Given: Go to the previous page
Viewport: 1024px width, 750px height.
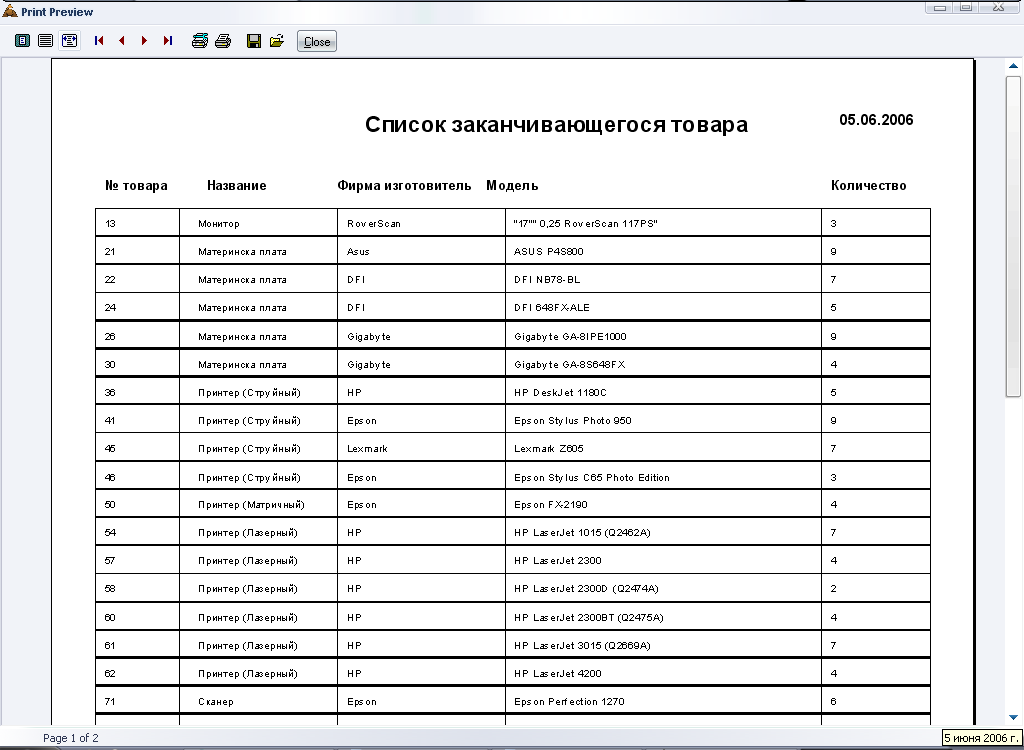Looking at the screenshot, I should coord(121,41).
